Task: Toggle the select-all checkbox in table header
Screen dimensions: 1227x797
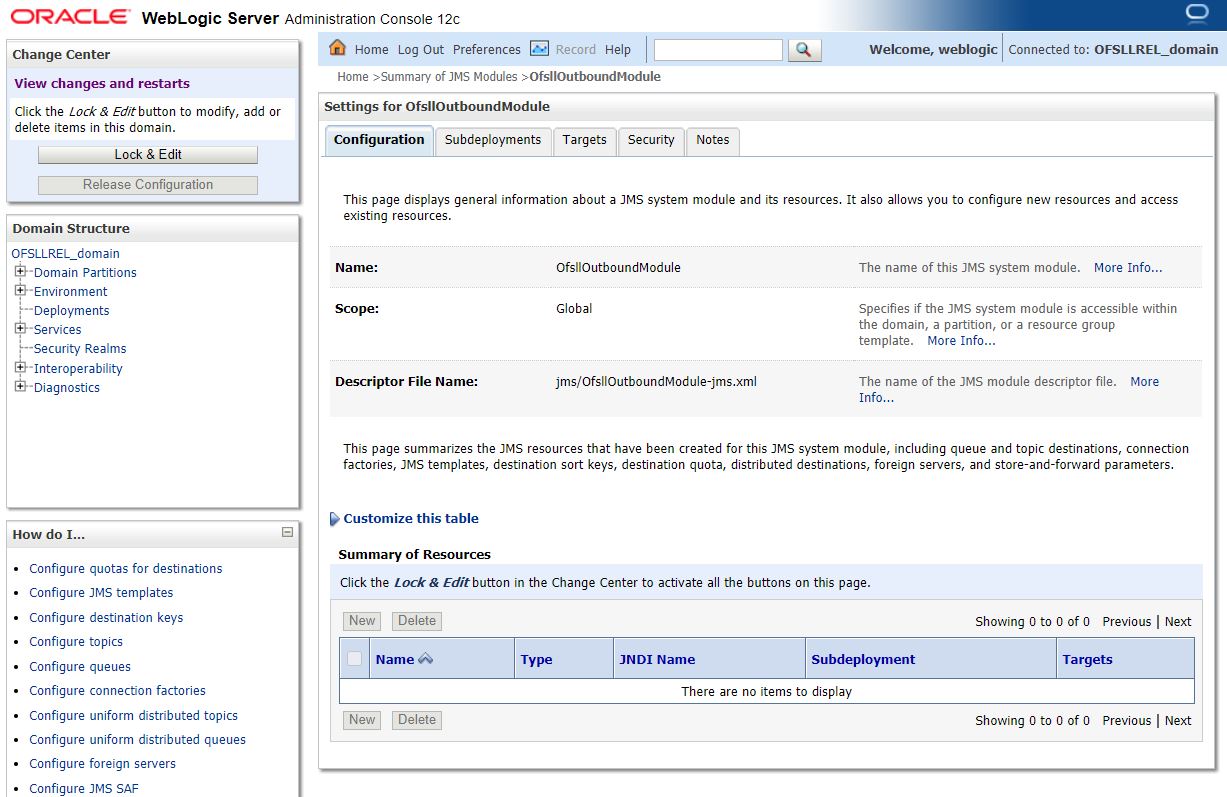Action: [354, 659]
